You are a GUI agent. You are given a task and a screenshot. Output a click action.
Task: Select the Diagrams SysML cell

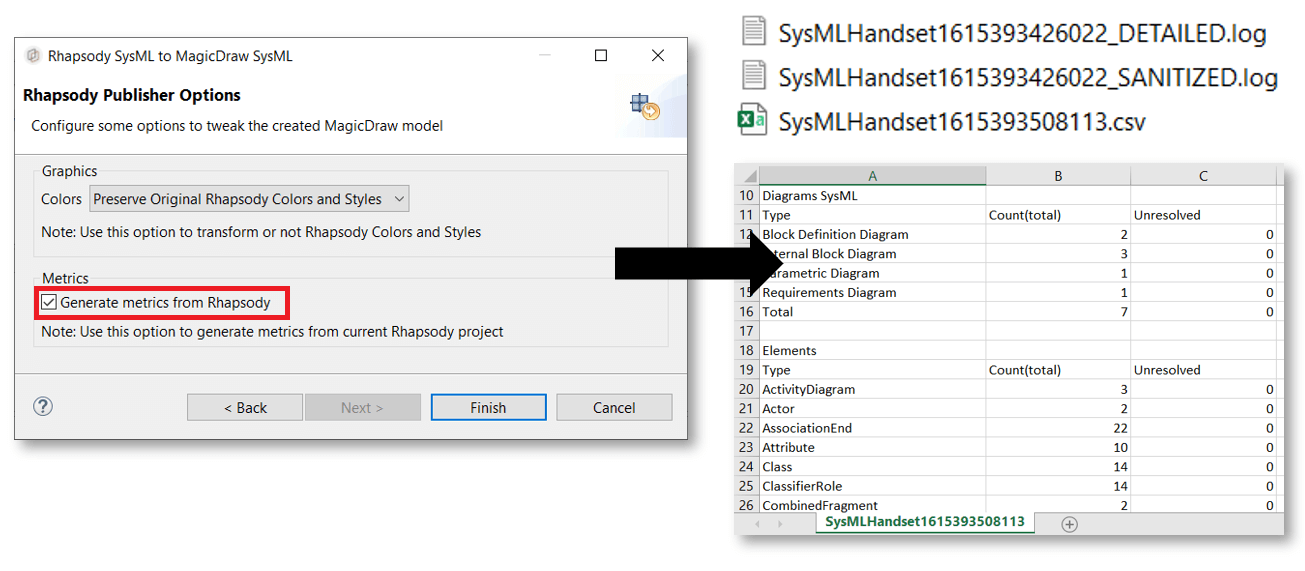tap(872, 196)
